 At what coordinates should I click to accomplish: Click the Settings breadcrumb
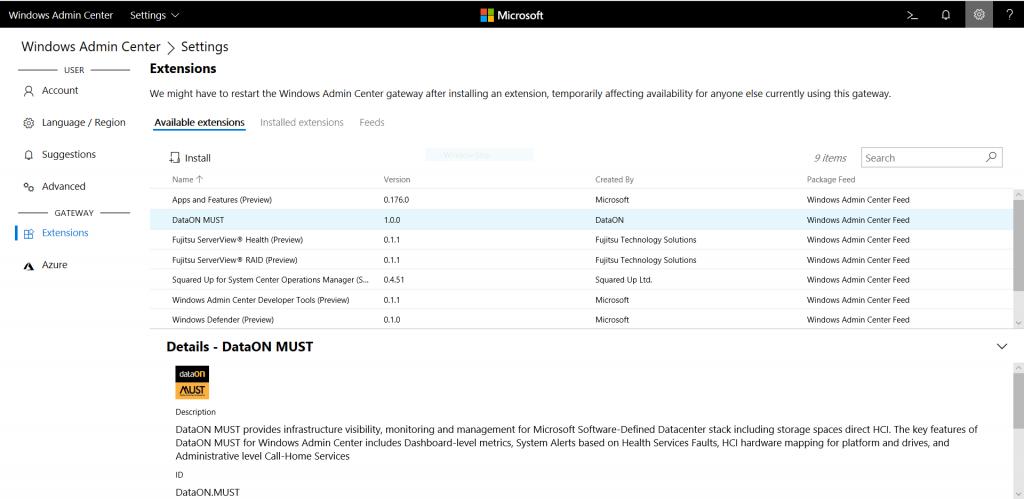click(204, 47)
